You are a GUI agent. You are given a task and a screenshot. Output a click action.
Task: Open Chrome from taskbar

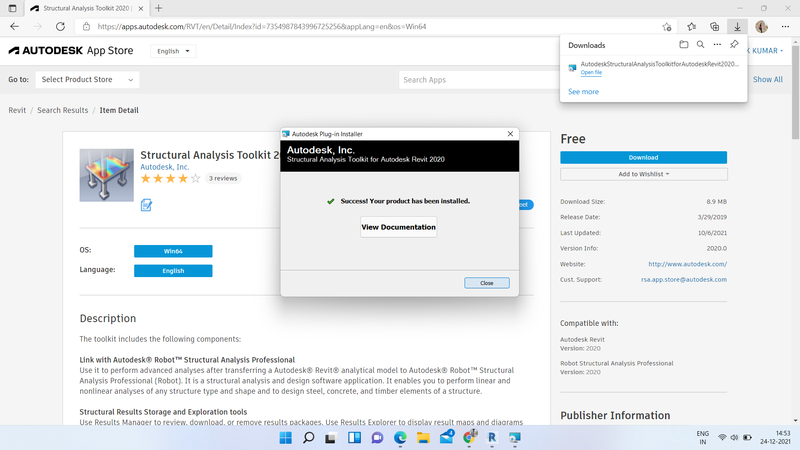tap(469, 437)
